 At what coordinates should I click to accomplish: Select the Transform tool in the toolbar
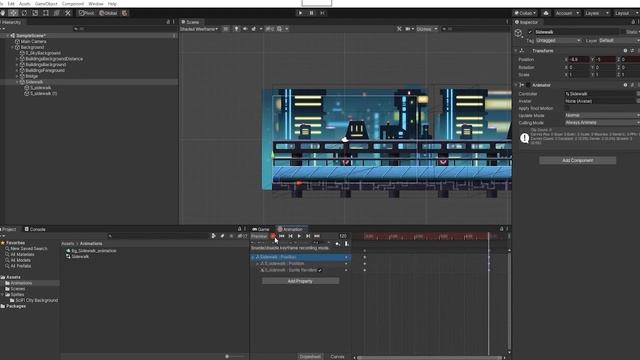pyautogui.click(x=57, y=13)
